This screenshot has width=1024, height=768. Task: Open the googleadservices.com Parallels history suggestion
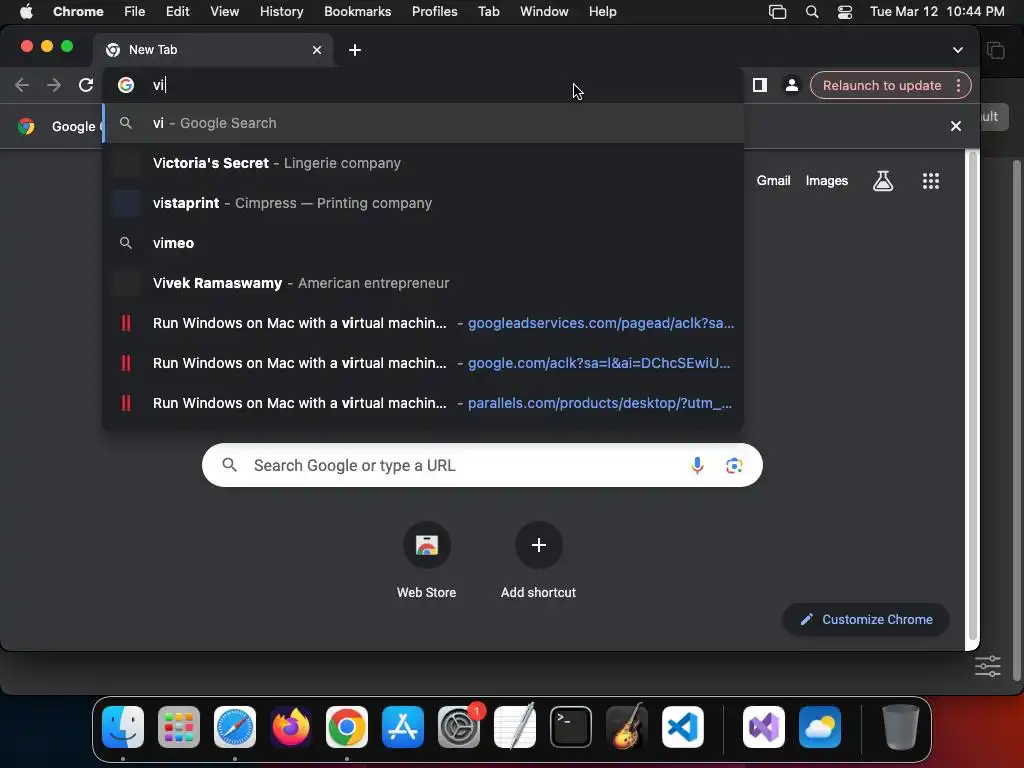coord(423,323)
